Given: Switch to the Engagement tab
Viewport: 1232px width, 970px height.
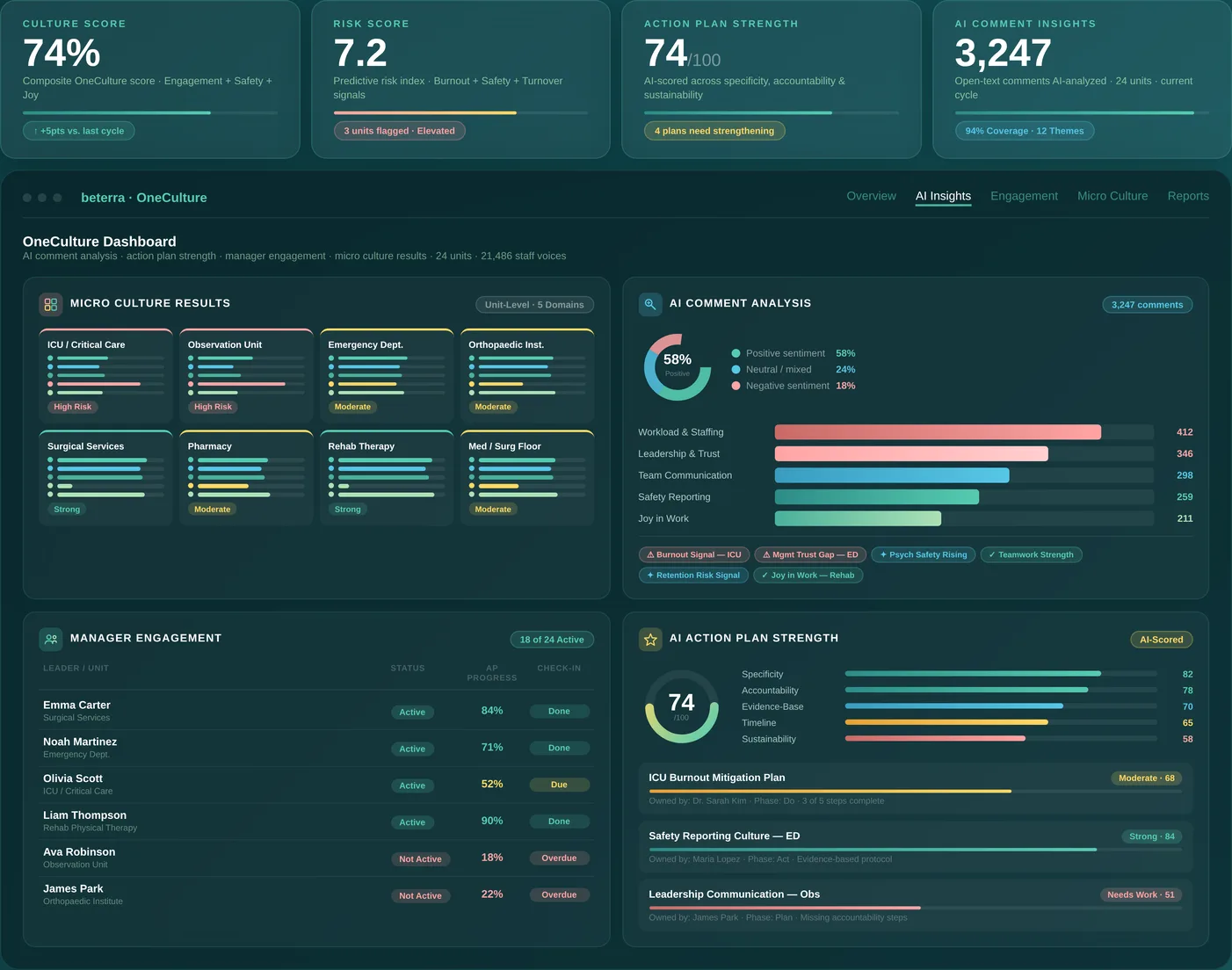Looking at the screenshot, I should [1024, 196].
